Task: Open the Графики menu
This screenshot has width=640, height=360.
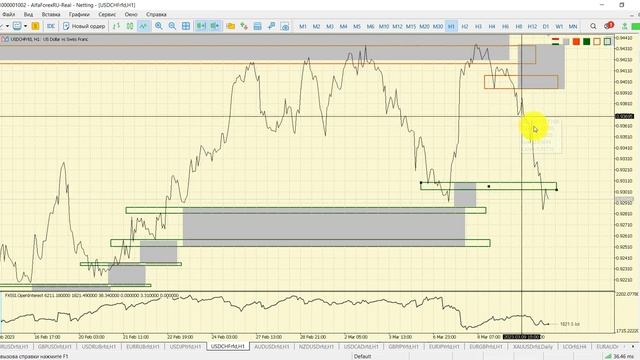Action: point(79,14)
